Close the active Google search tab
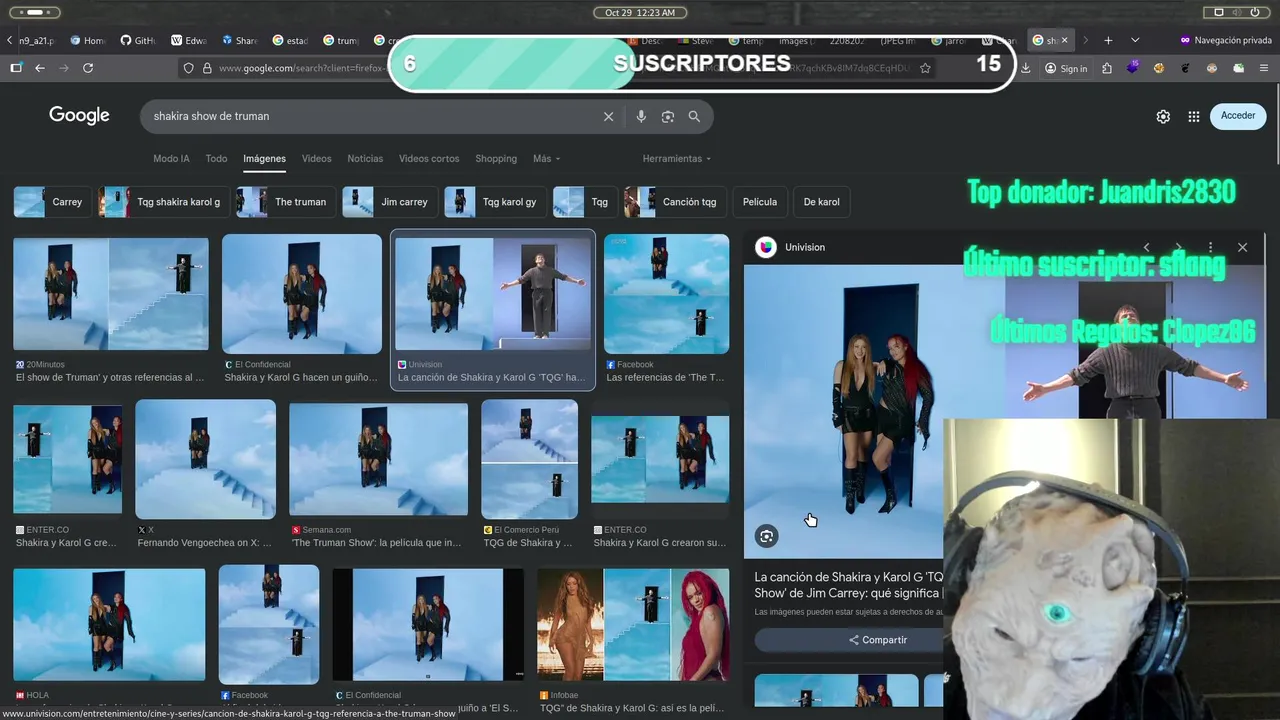The height and width of the screenshot is (720, 1280). pyautogui.click(x=1064, y=40)
